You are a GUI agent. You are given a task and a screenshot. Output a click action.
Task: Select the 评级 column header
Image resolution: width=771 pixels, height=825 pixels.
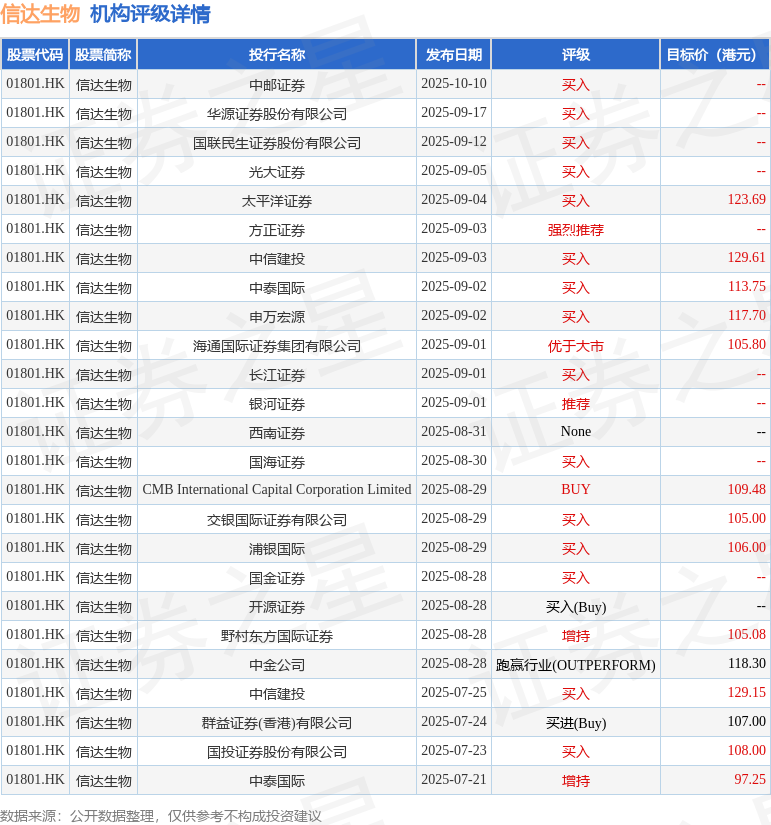click(576, 55)
